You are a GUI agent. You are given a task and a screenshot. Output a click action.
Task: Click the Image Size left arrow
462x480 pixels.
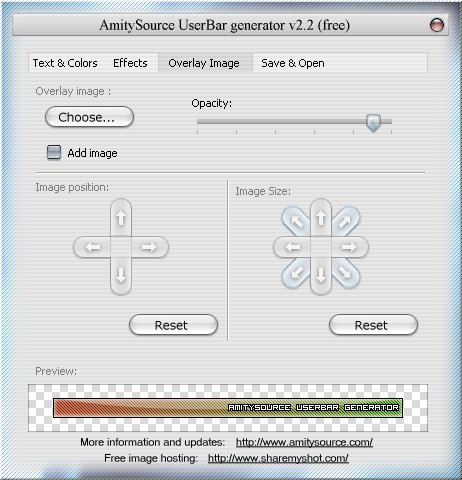[292, 247]
